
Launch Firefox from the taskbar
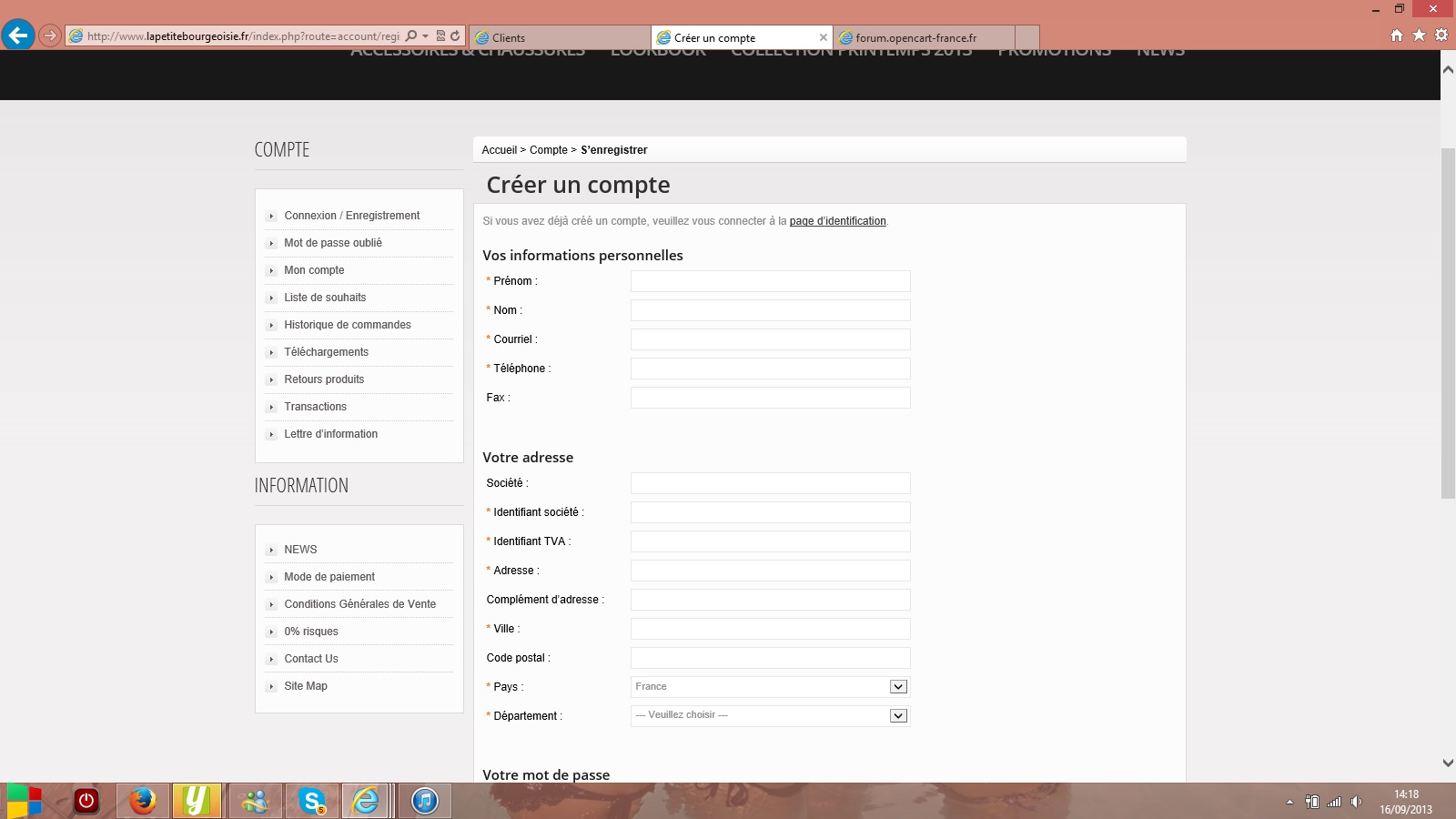(142, 801)
